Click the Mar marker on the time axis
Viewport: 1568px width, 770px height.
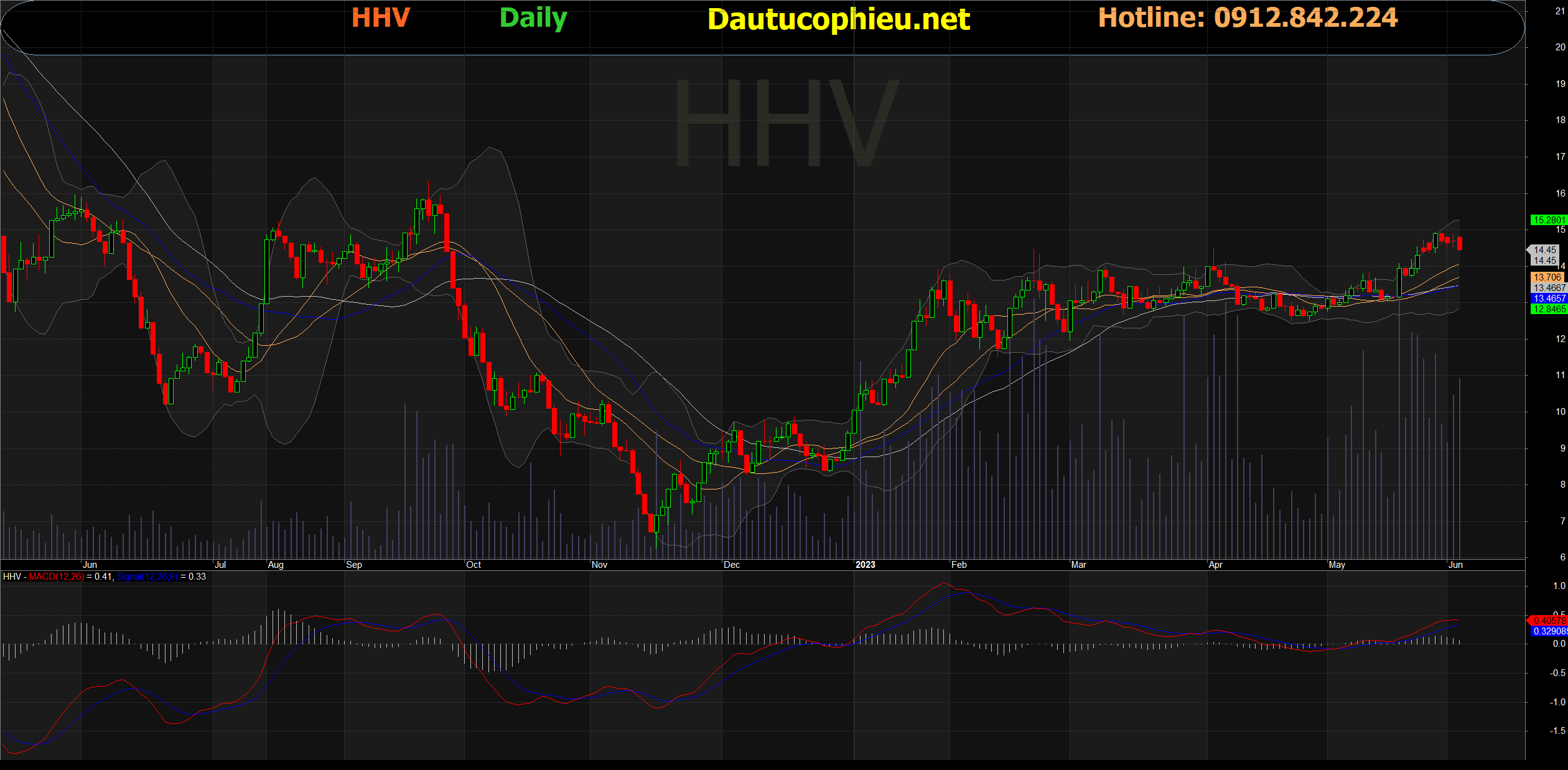click(x=1078, y=565)
